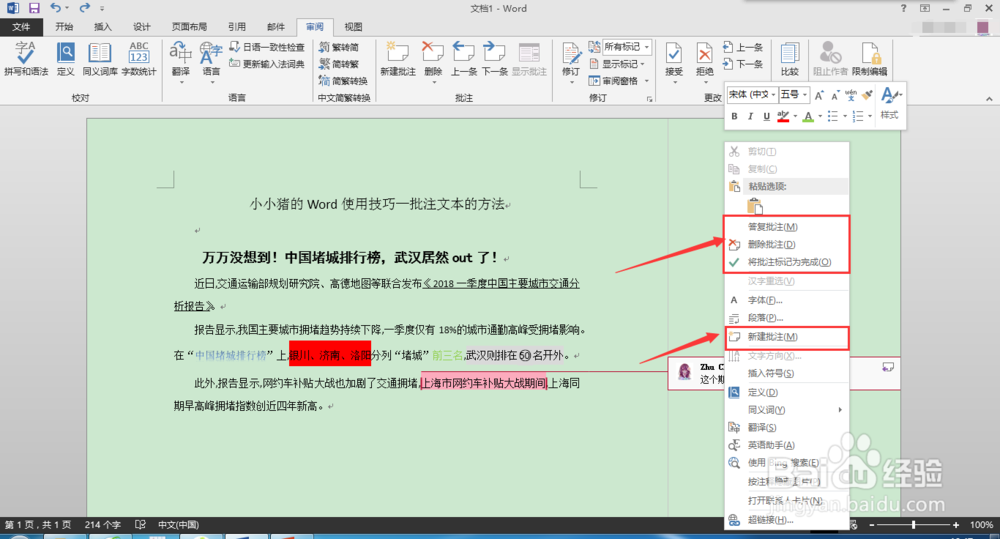1000x539 pixels.
Task: Click the 拒绝 reject change button
Action: 704,62
